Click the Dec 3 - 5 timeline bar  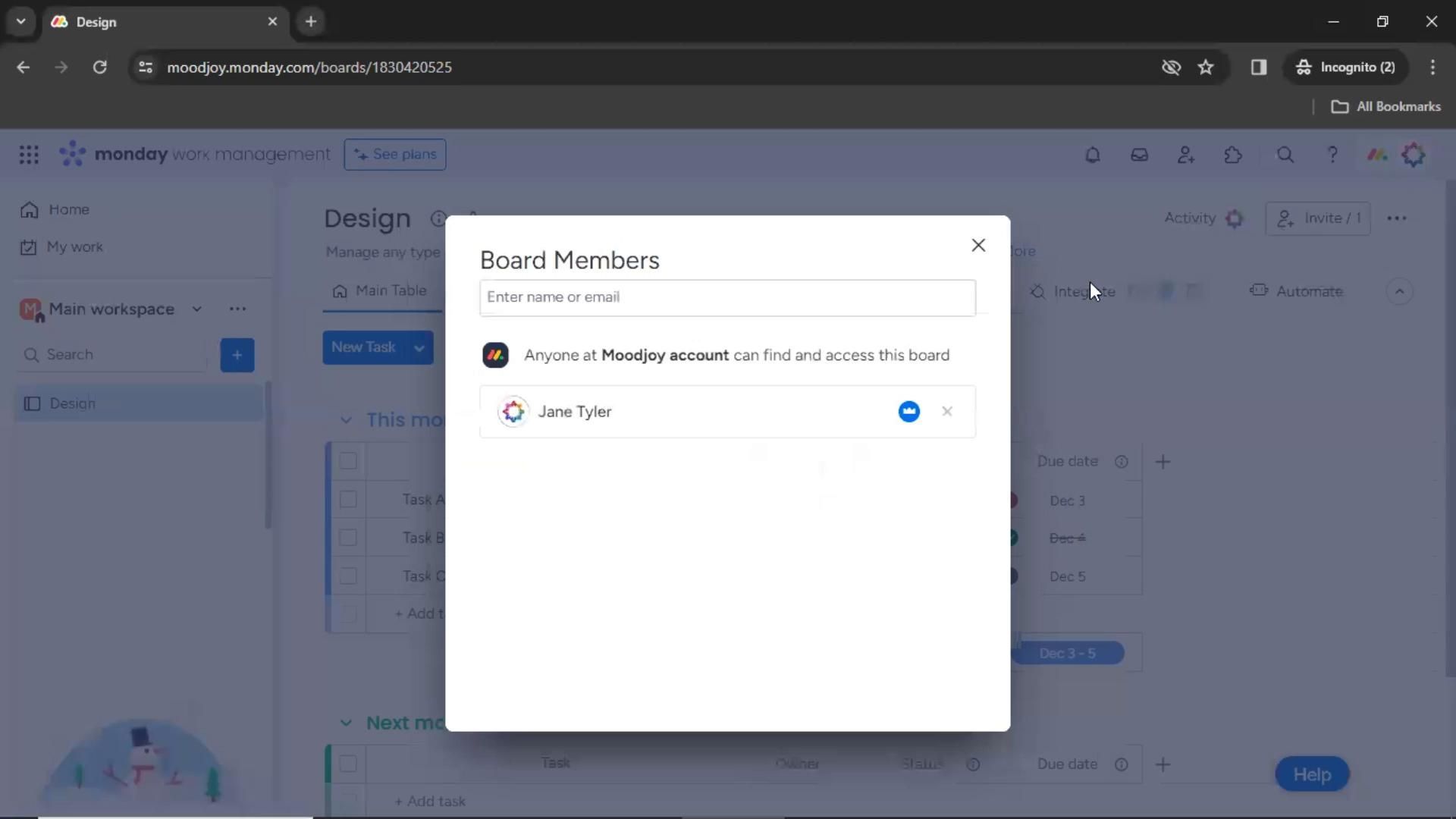[x=1067, y=654]
